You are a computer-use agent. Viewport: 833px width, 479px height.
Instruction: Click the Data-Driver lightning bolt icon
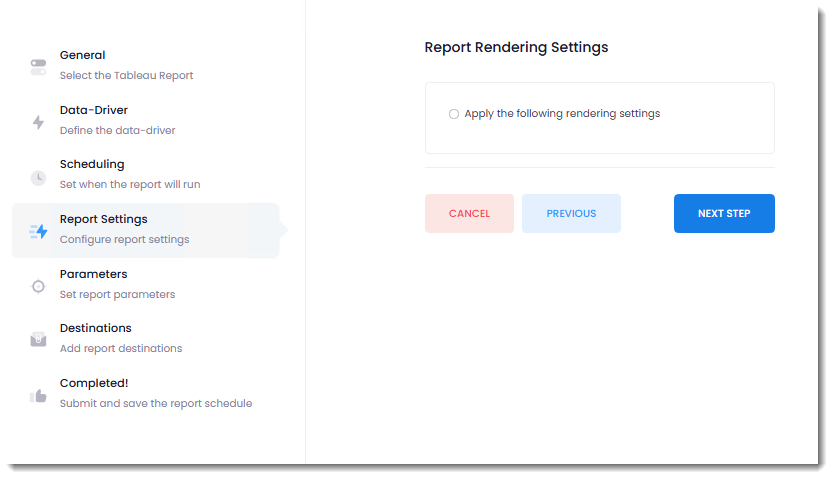[x=38, y=122]
